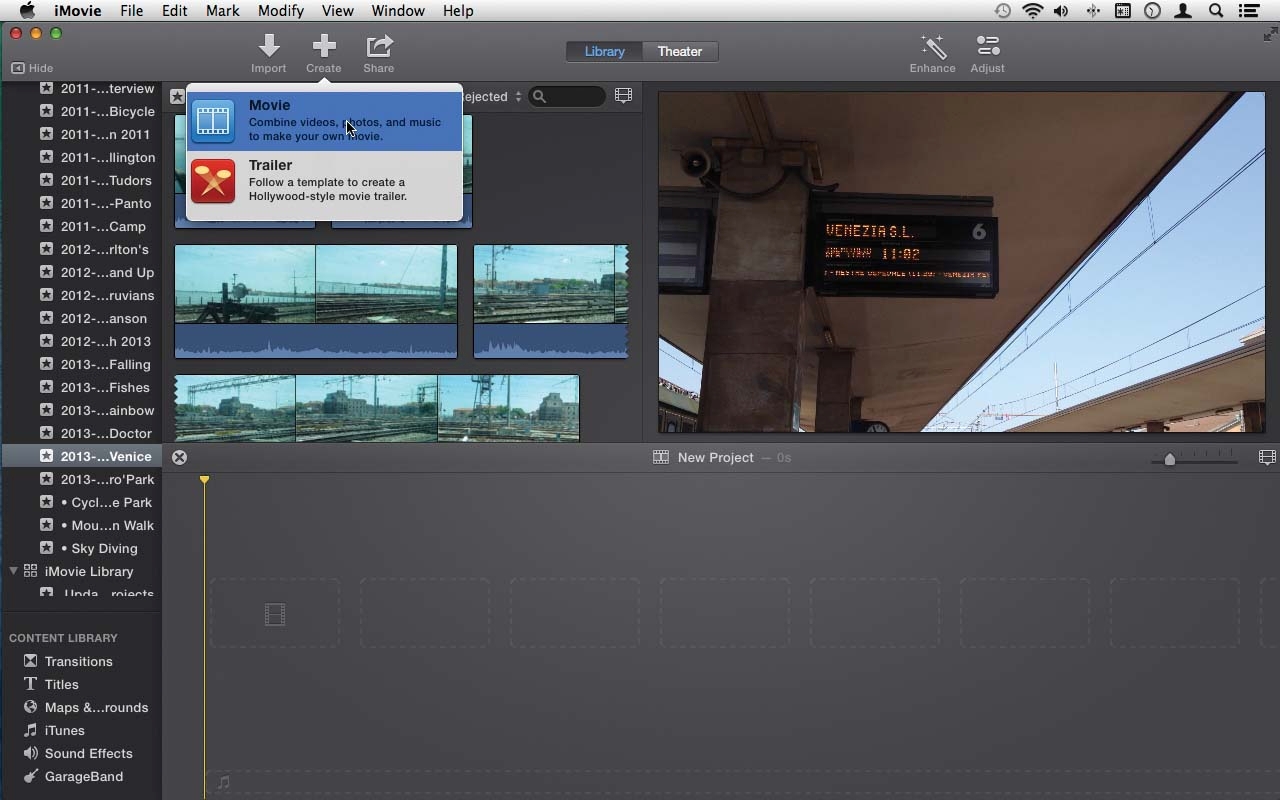Apply Enhance with the magic wand icon
Viewport: 1280px width, 800px height.
click(932, 46)
